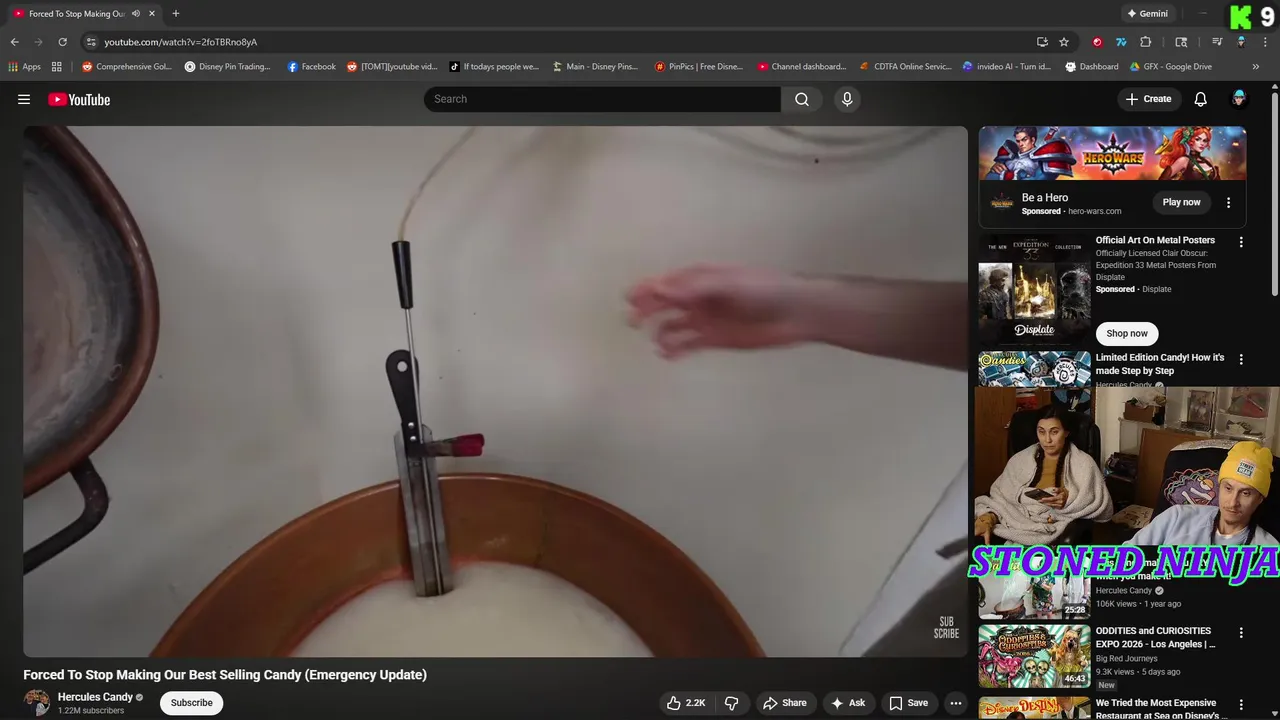The height and width of the screenshot is (720, 1280).
Task: Dislike the video with thumbs down
Action: 732,703
